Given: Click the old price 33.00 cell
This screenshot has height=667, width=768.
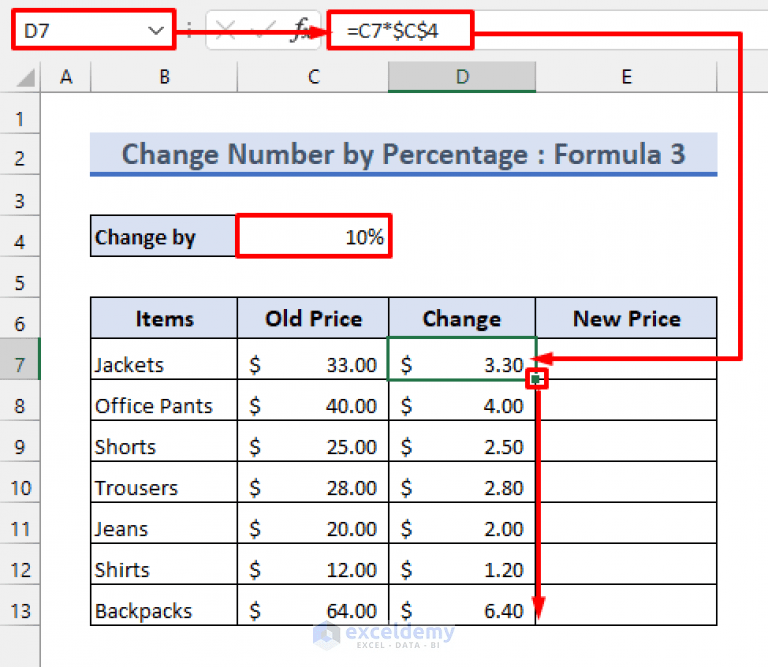Looking at the screenshot, I should coord(313,359).
